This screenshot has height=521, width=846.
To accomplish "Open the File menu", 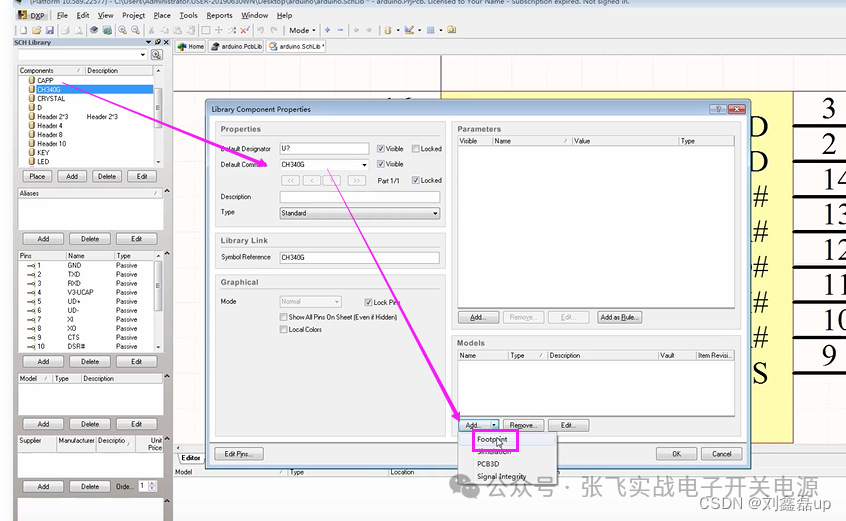I will click(62, 15).
